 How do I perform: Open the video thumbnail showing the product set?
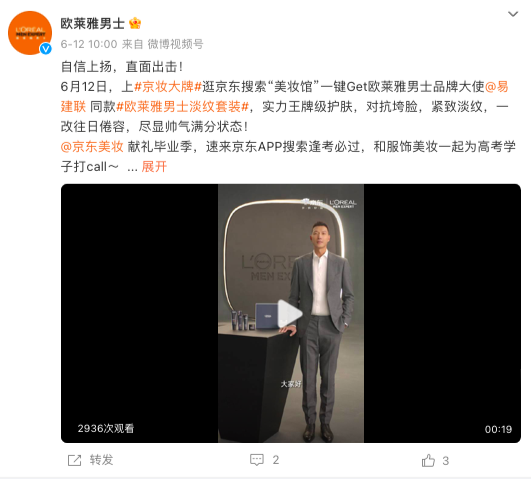tap(291, 313)
